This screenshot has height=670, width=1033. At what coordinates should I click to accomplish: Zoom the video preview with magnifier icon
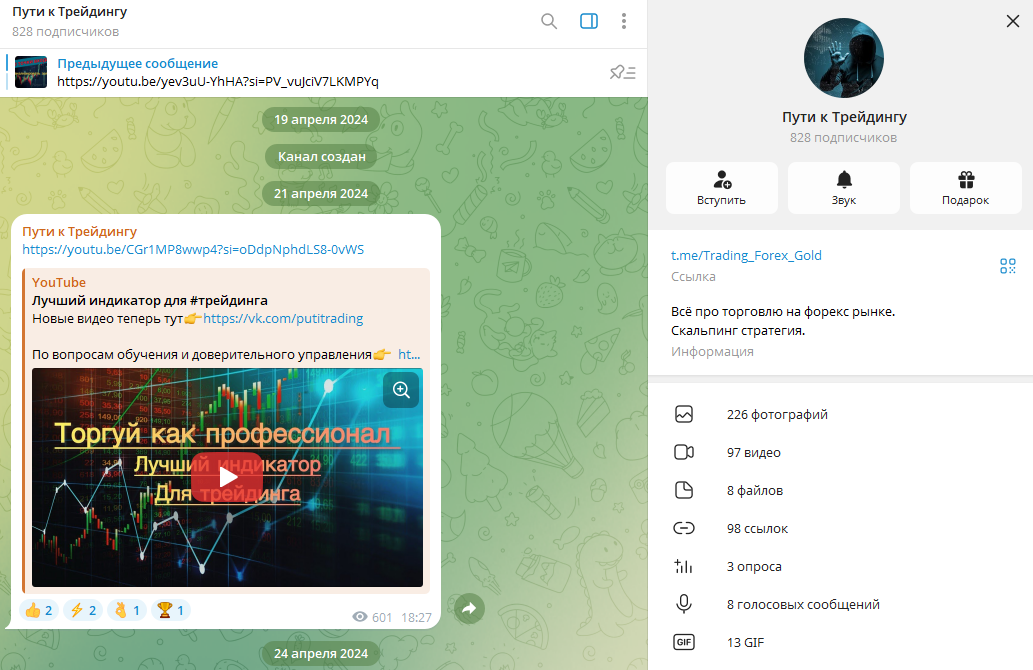[401, 390]
